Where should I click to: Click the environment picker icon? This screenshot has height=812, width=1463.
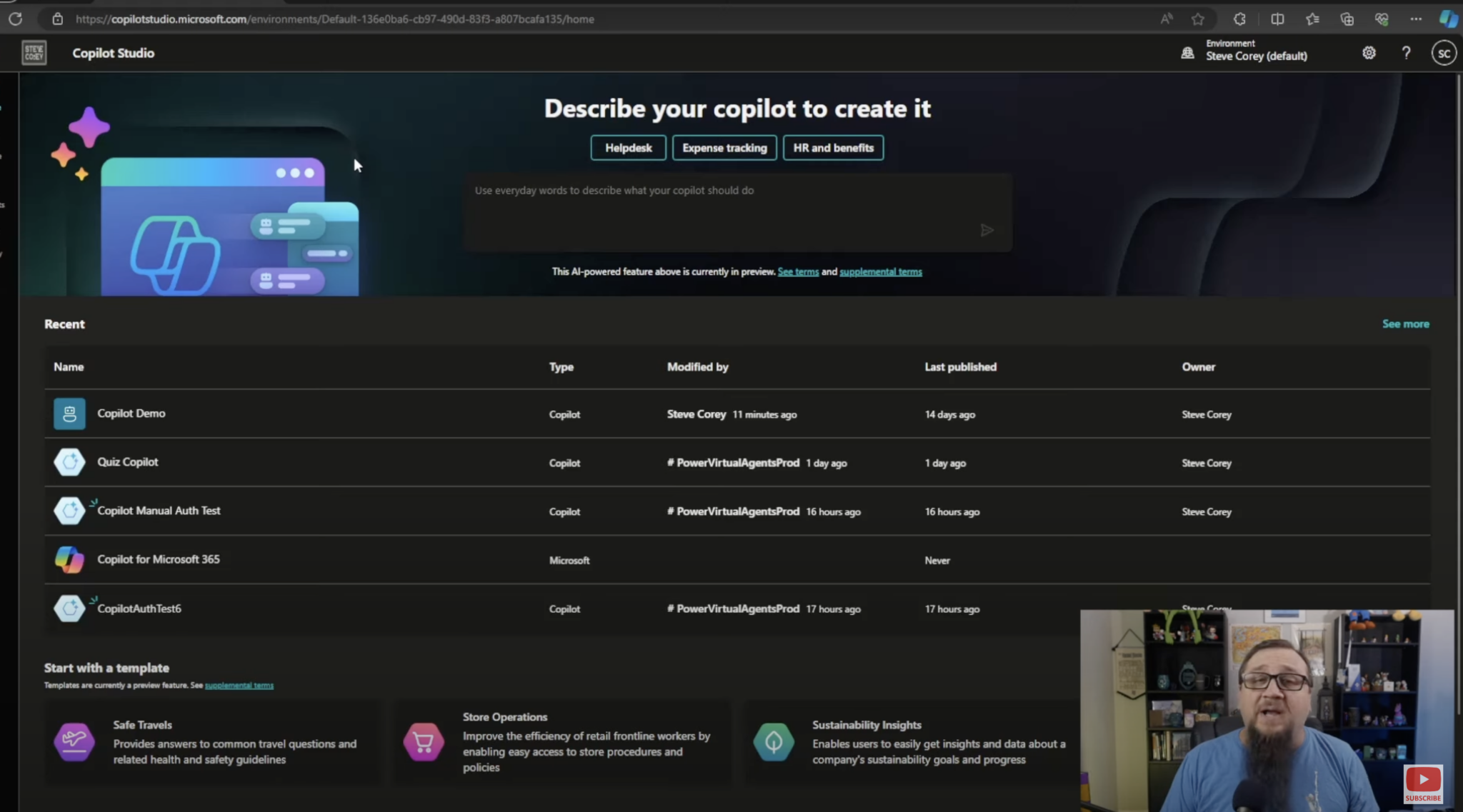(x=1187, y=53)
